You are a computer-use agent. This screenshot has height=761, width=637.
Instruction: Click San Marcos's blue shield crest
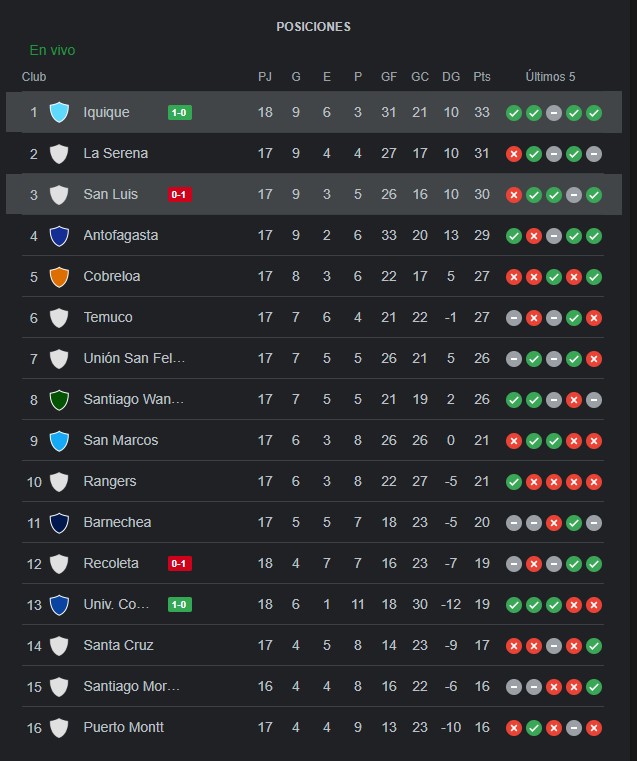point(59,441)
